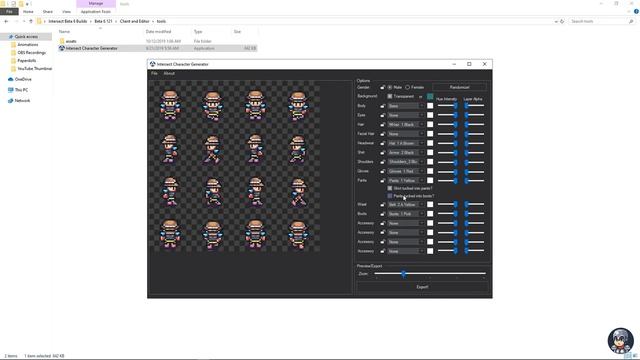The height and width of the screenshot is (360, 640).
Task: Open the Boots dropdown
Action: 406,214
